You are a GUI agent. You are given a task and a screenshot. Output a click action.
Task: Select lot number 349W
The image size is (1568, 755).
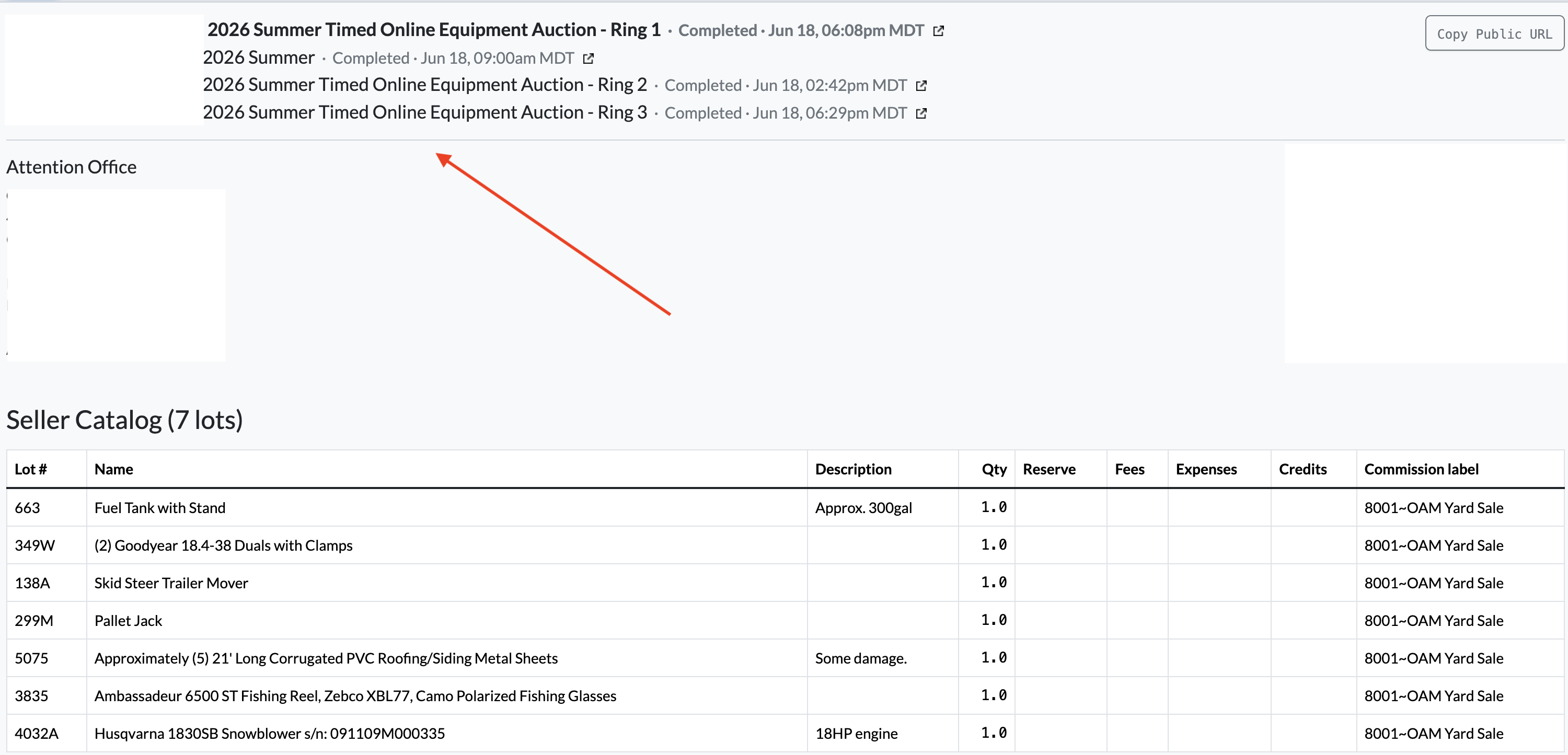tap(34, 545)
